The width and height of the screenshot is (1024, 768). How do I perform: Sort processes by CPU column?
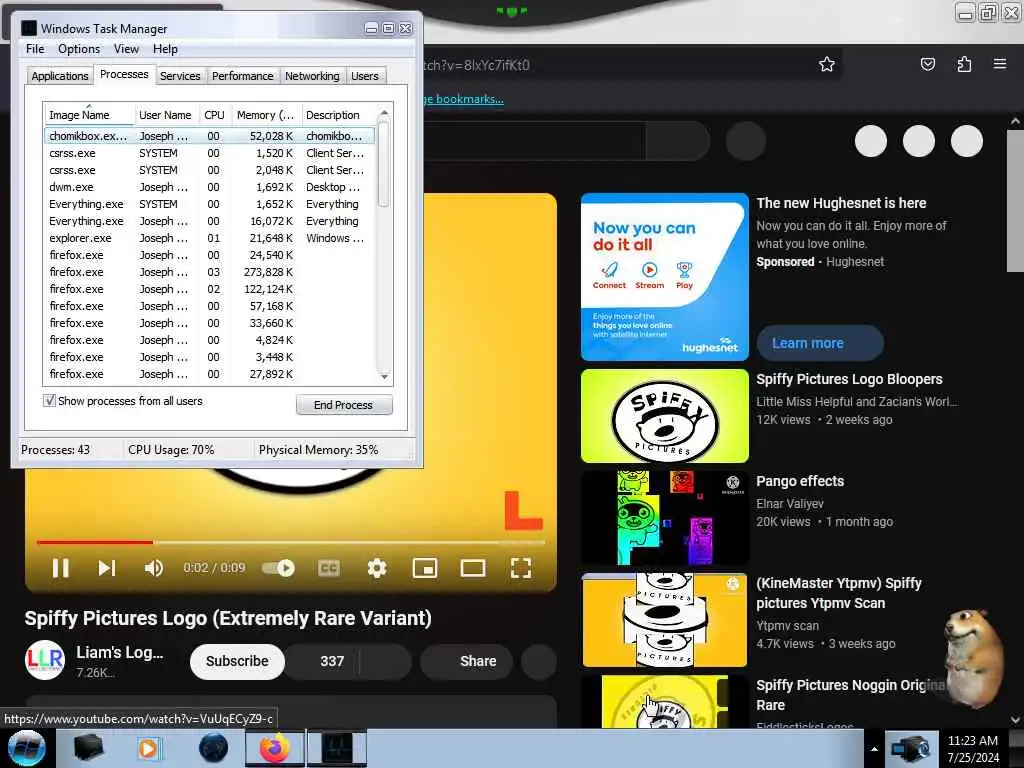coord(214,114)
